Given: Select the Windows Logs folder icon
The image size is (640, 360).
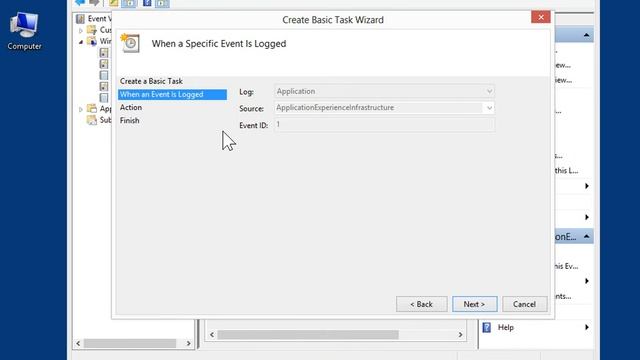Looking at the screenshot, I should click(x=92, y=41).
